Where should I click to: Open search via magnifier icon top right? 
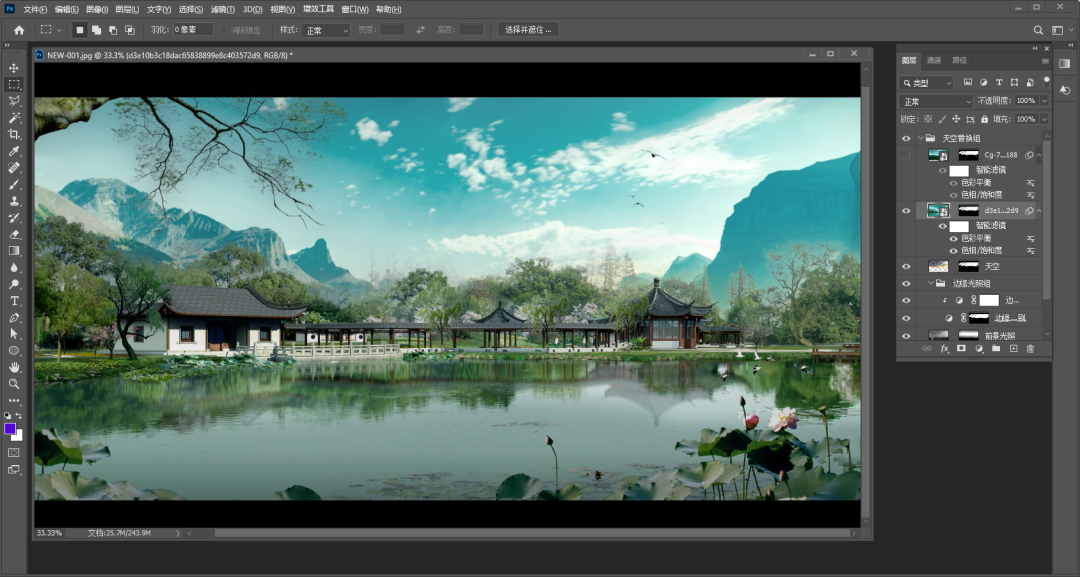1038,30
